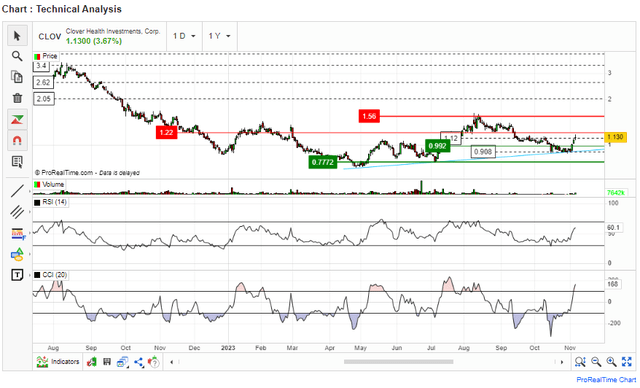Click the ProRealTime.com data delayed notice

pos(87,173)
